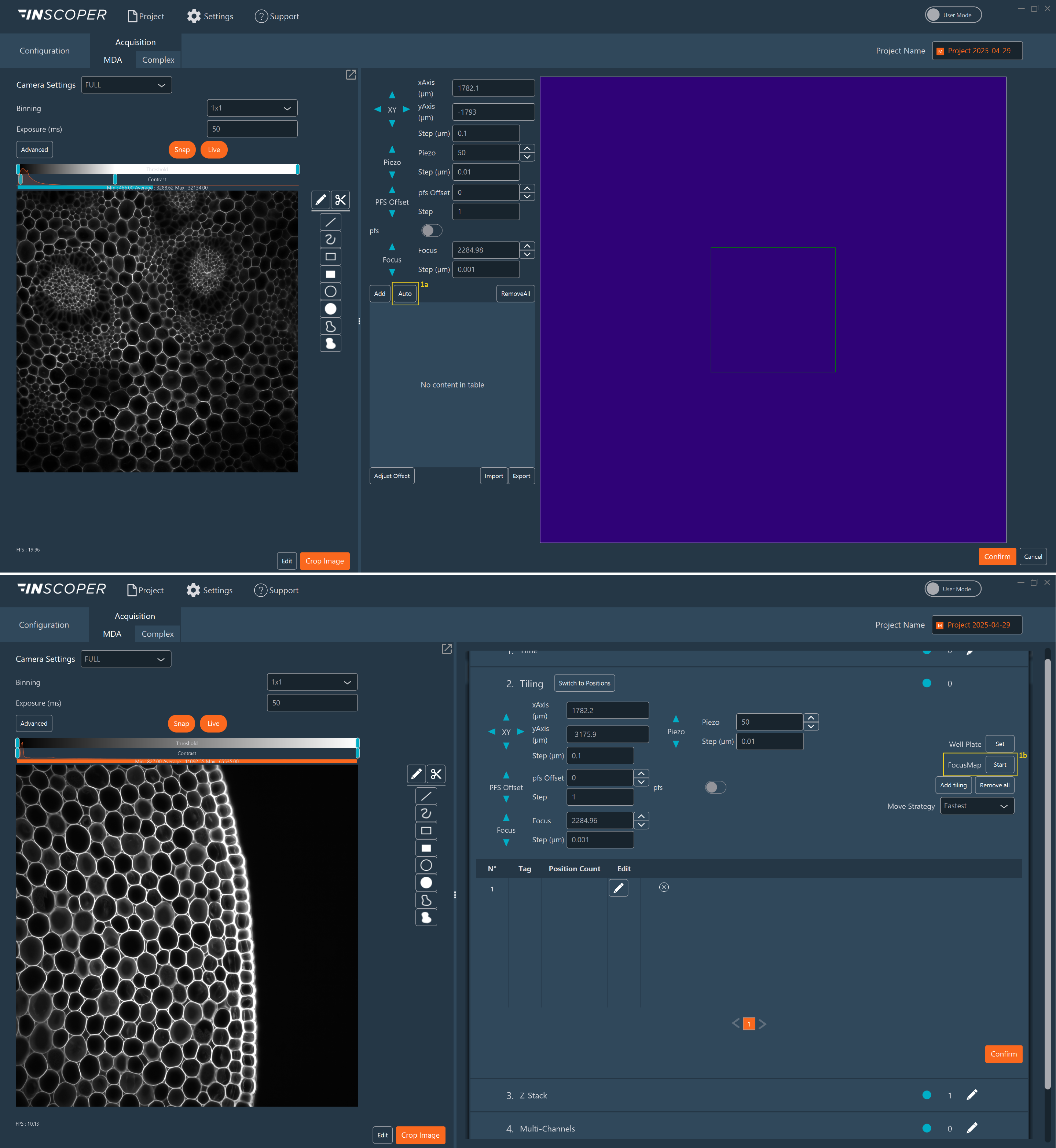Select the scissors cut tool in the upper window
The height and width of the screenshot is (1148, 1056).
[x=341, y=200]
